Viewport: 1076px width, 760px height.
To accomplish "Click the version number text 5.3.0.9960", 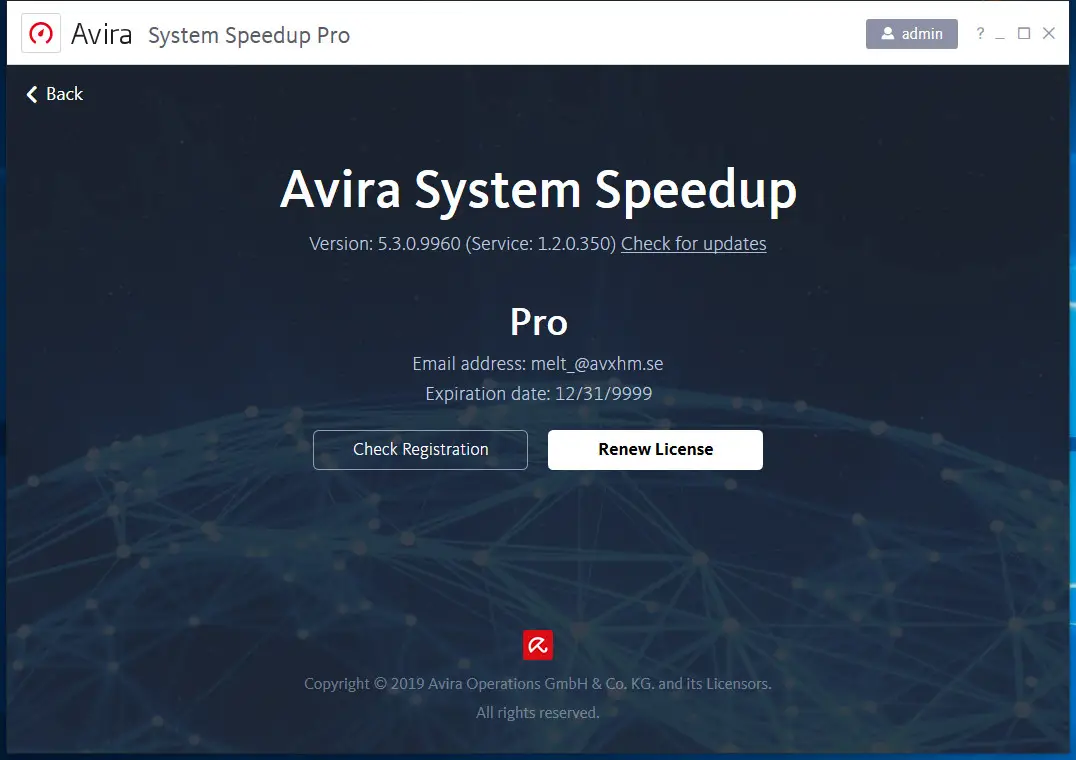I will point(419,244).
